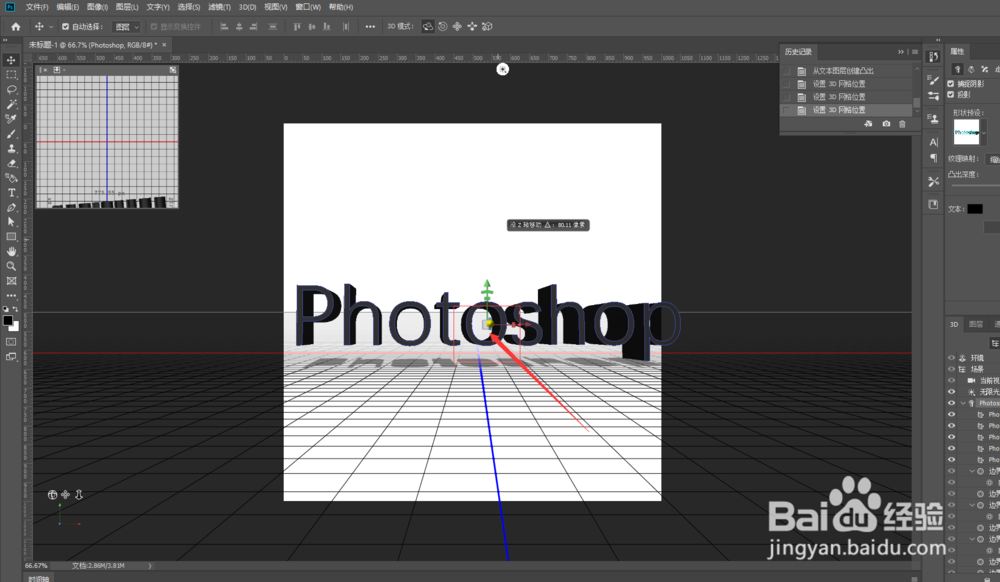Choose the 3D slide mode icon

tap(472, 27)
